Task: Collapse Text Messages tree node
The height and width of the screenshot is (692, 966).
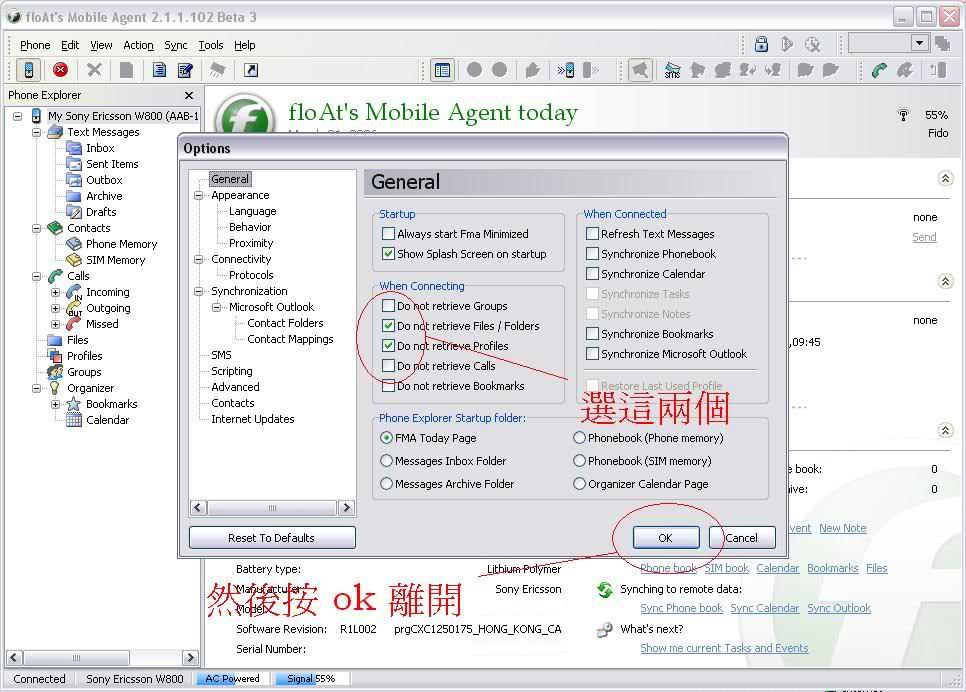Action: (x=36, y=132)
